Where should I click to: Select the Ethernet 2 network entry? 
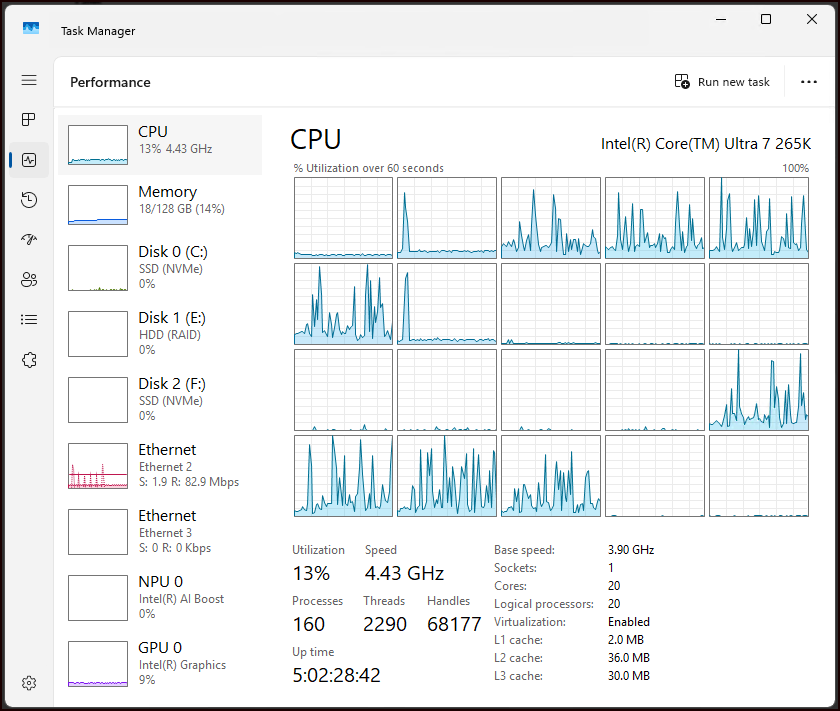pyautogui.click(x=160, y=465)
